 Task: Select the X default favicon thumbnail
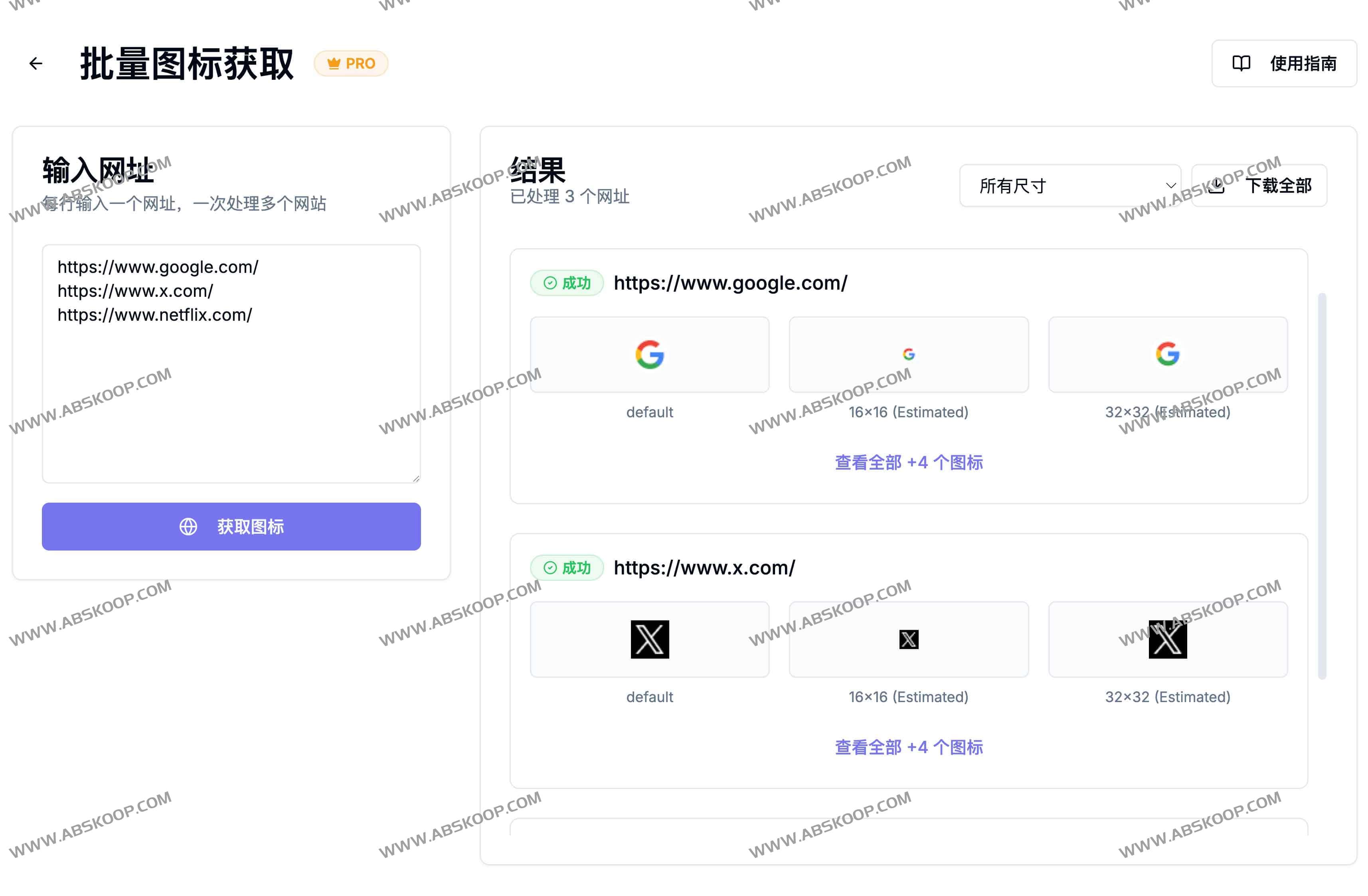[650, 639]
